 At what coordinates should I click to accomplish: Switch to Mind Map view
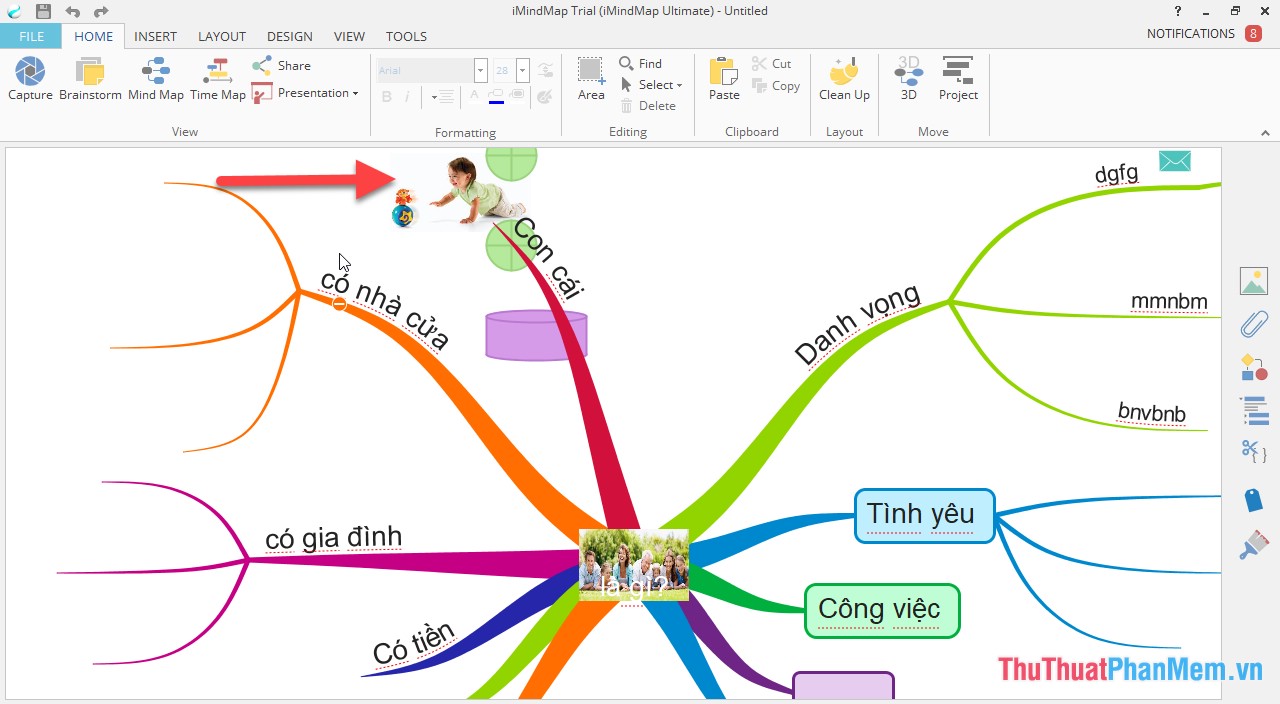pyautogui.click(x=156, y=78)
